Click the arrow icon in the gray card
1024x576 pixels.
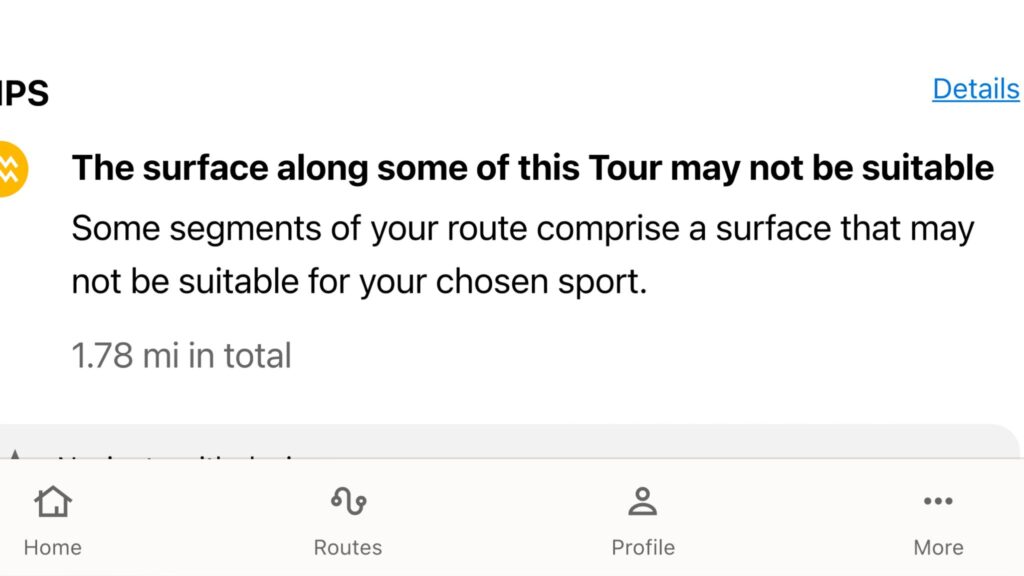click(x=14, y=456)
